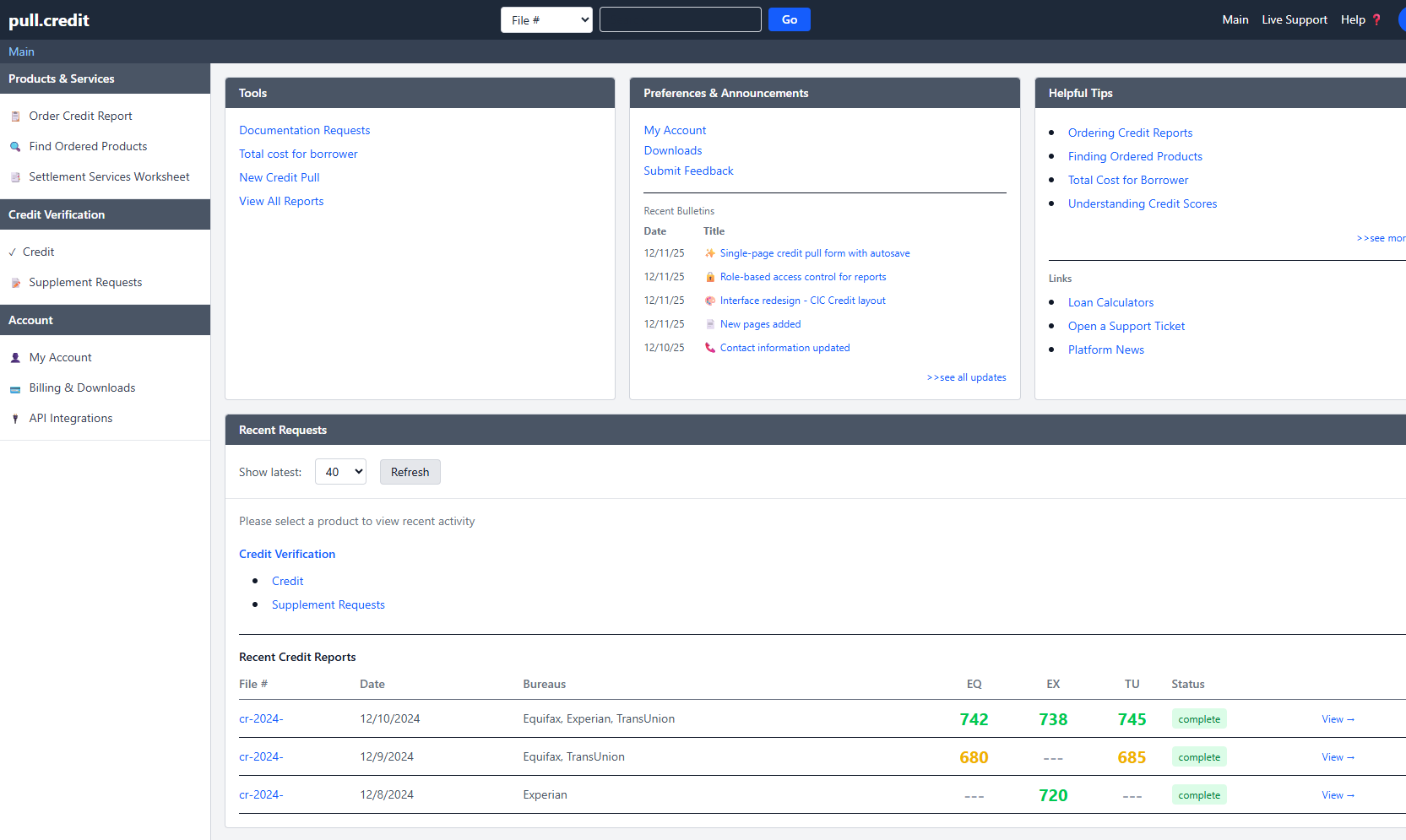Click the Settlement Services Worksheet document icon
Screen dimensions: 1406x840
coord(15,176)
